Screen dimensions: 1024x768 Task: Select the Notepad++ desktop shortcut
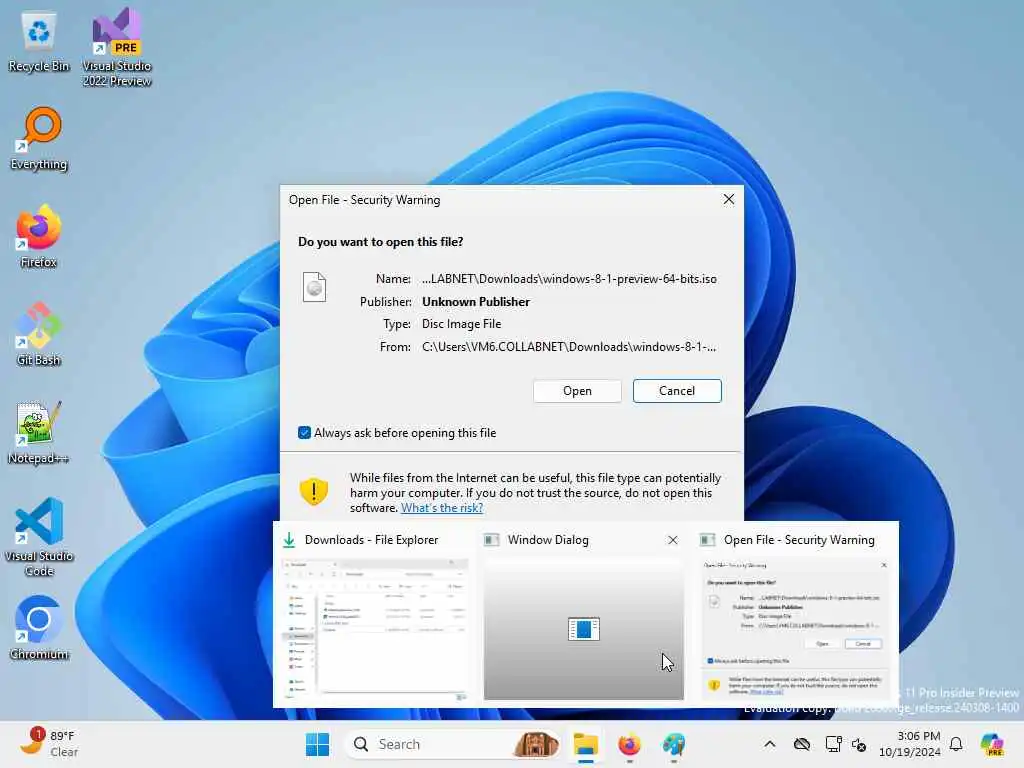click(x=39, y=432)
